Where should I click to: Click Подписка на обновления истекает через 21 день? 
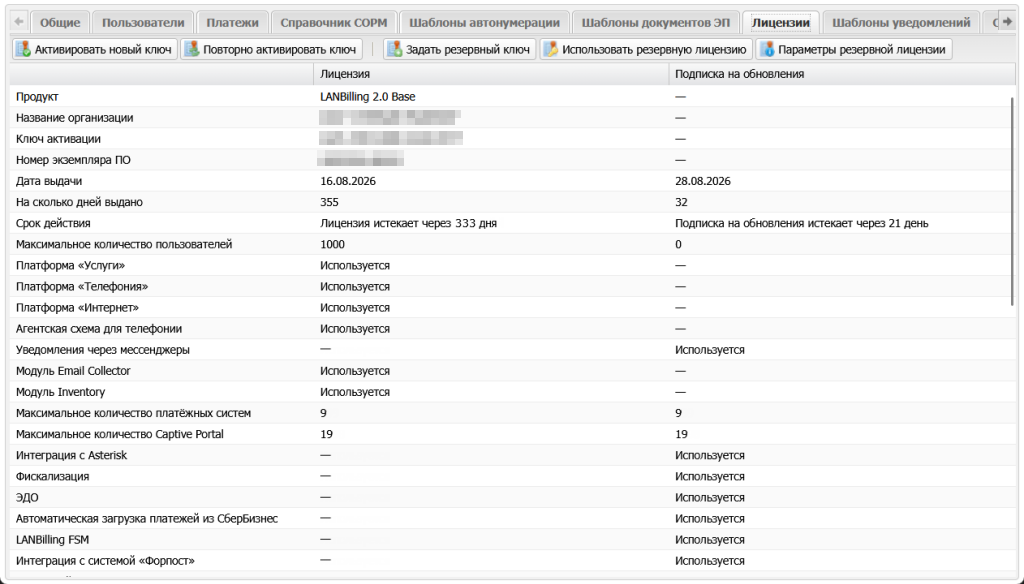[x=801, y=223]
